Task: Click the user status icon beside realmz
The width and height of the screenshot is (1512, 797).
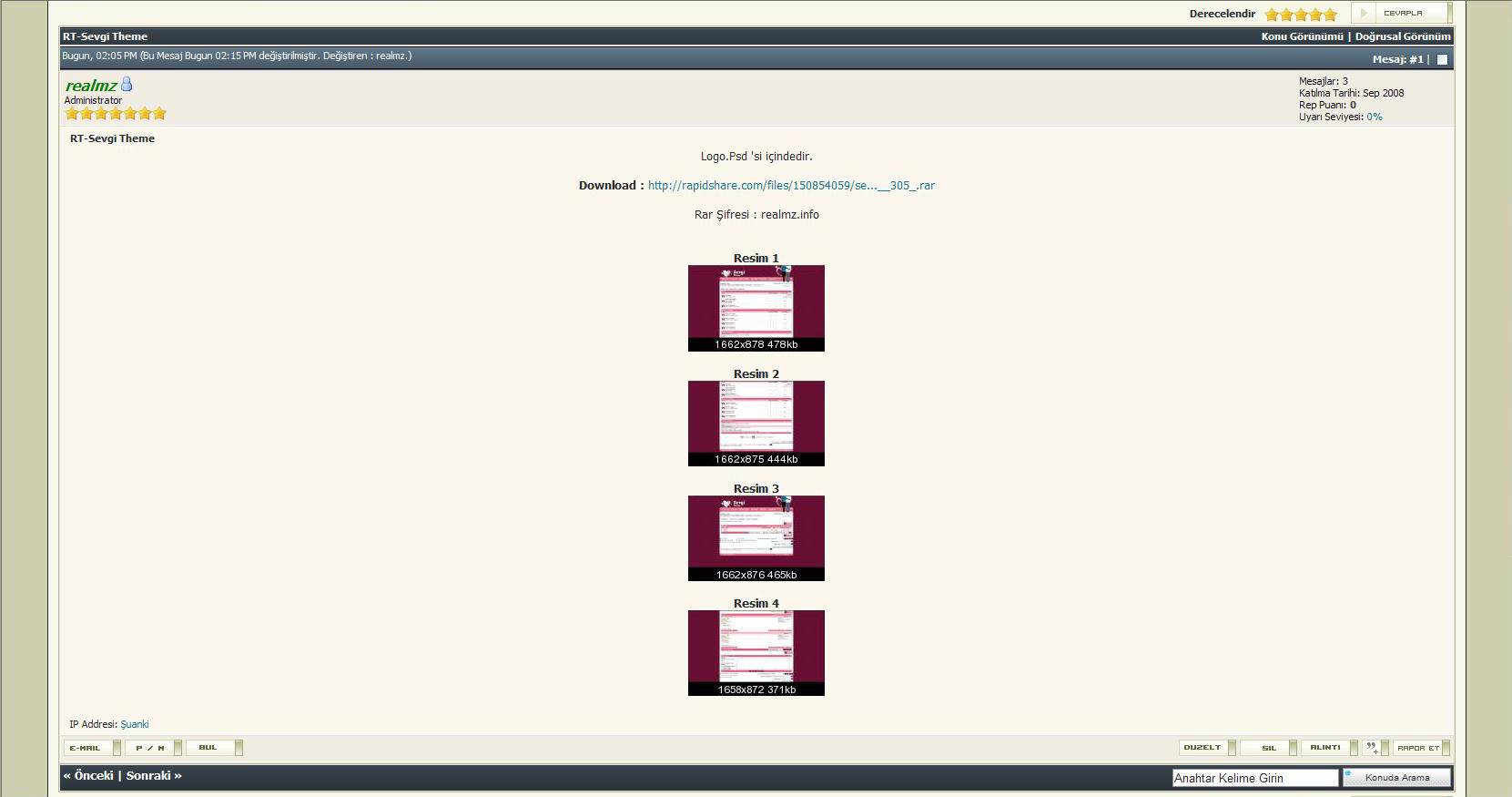Action: click(x=127, y=85)
